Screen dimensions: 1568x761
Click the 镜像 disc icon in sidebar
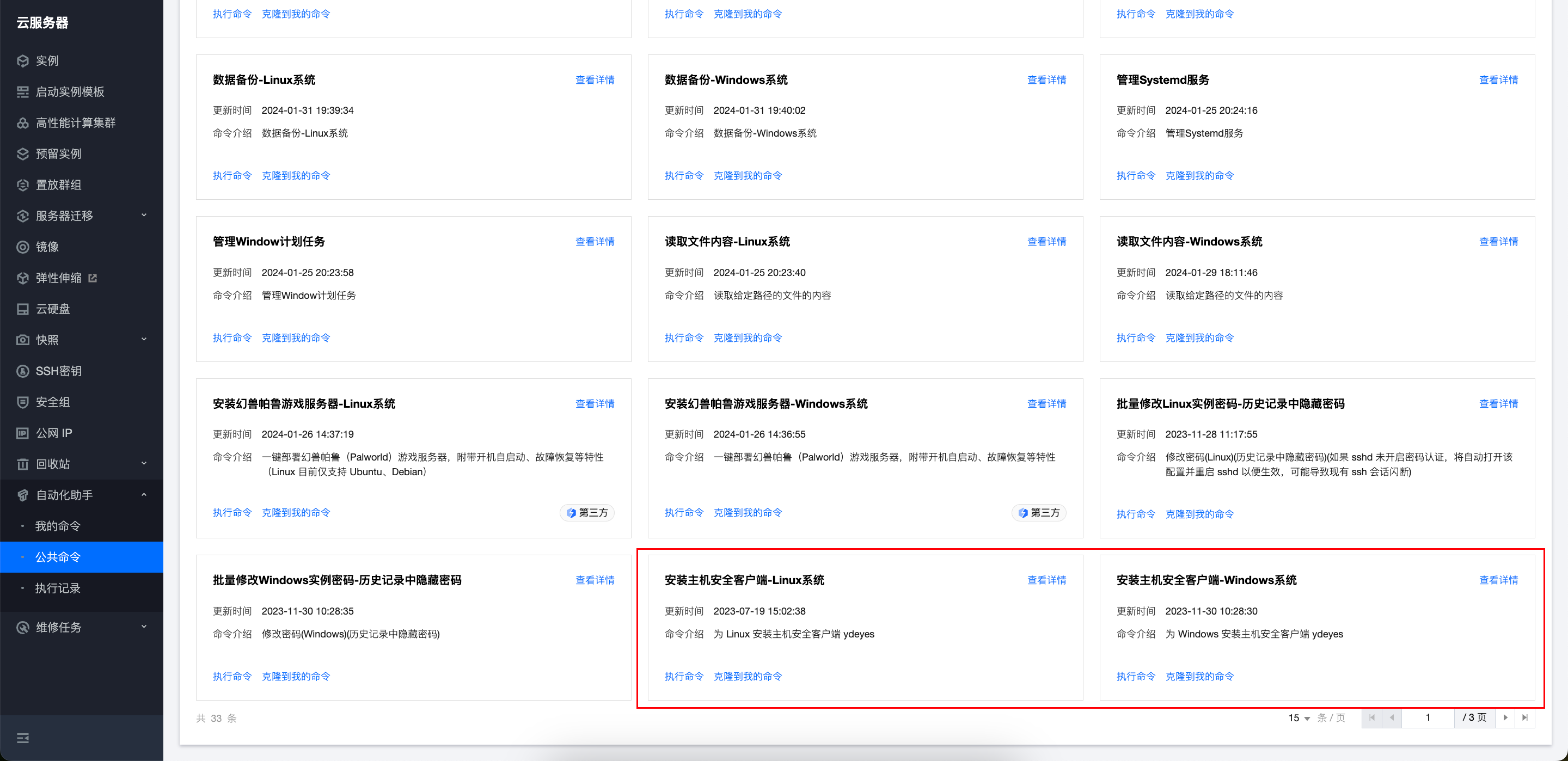[22, 247]
